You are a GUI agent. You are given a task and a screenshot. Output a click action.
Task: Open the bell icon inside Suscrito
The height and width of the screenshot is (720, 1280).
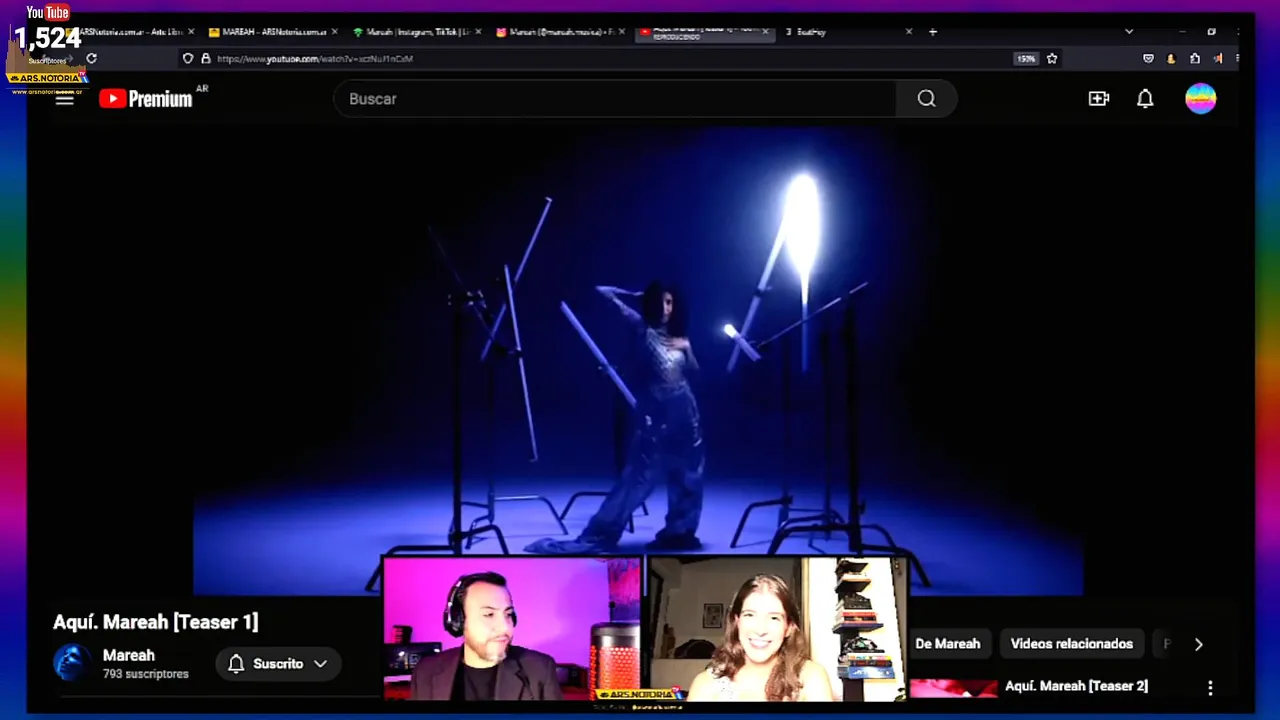click(236, 664)
